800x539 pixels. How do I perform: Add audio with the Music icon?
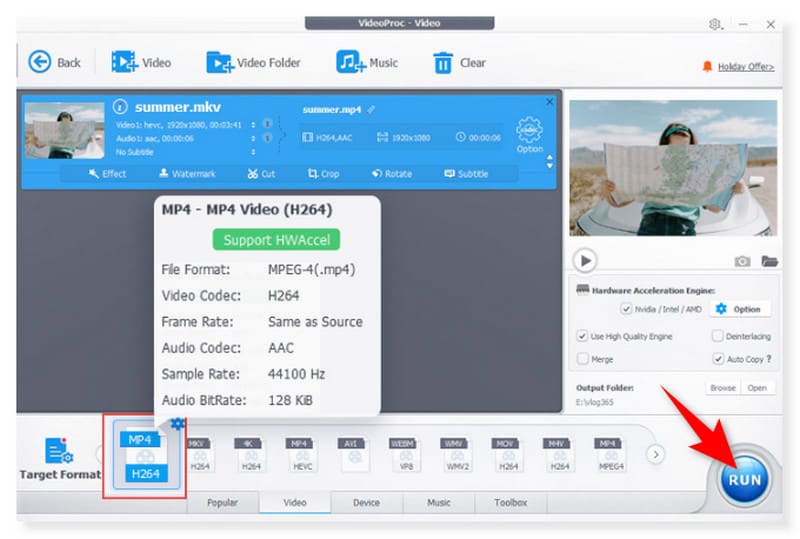[x=351, y=62]
